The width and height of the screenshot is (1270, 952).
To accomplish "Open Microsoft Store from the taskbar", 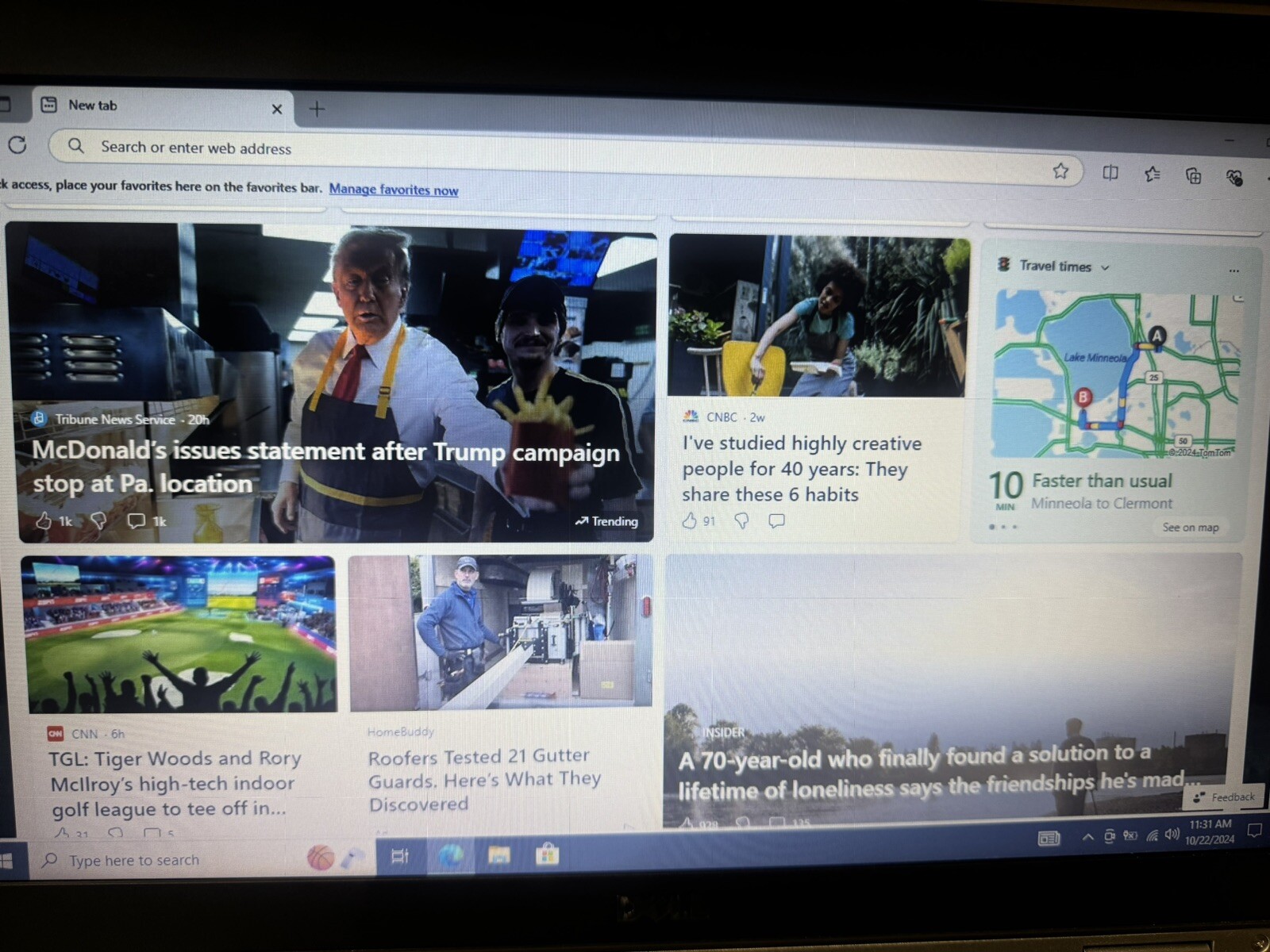I will coord(547,854).
